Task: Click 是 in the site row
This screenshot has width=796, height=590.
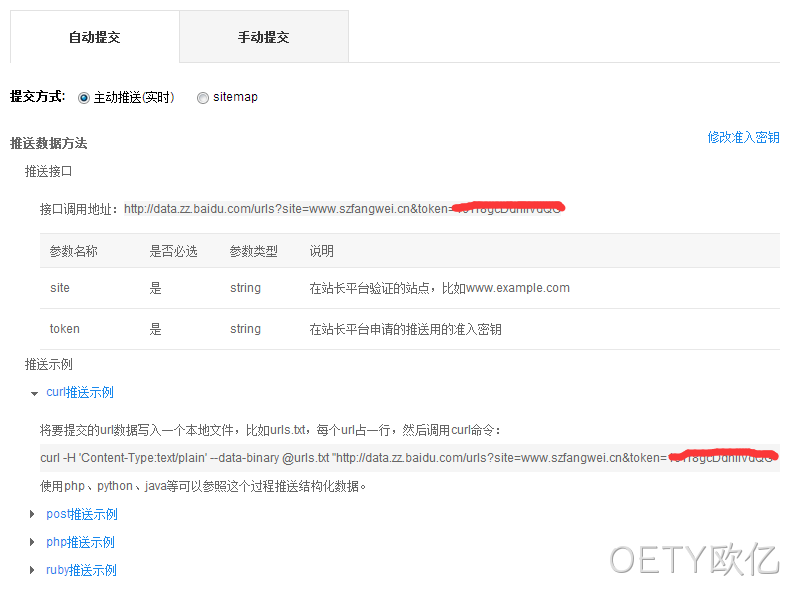Action: (155, 288)
